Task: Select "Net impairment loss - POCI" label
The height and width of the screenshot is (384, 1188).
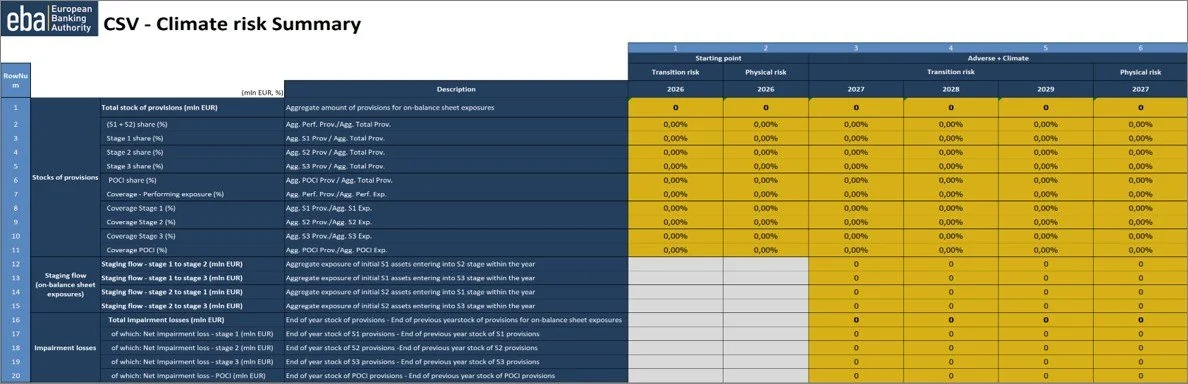Action: click(x=188, y=376)
